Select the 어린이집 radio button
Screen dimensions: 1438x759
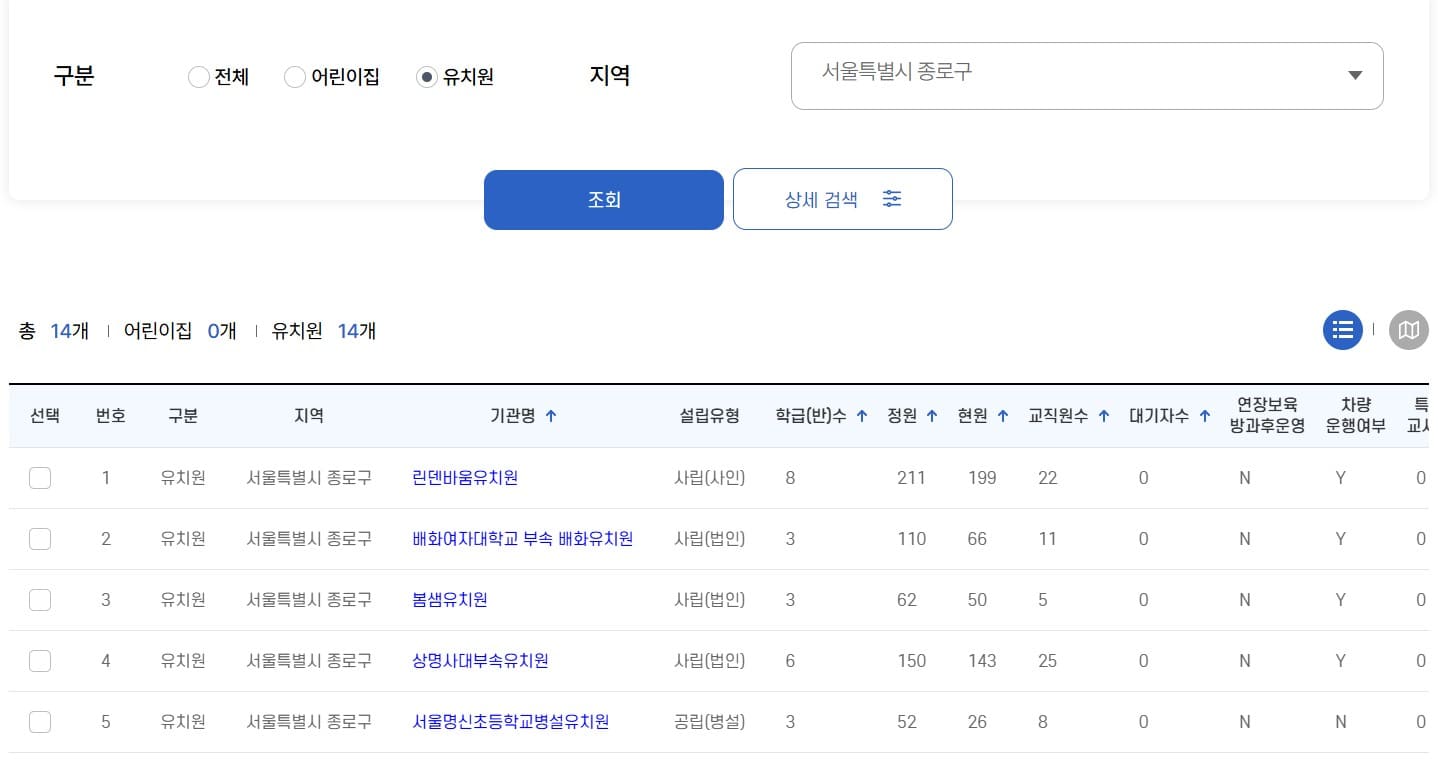(x=295, y=76)
